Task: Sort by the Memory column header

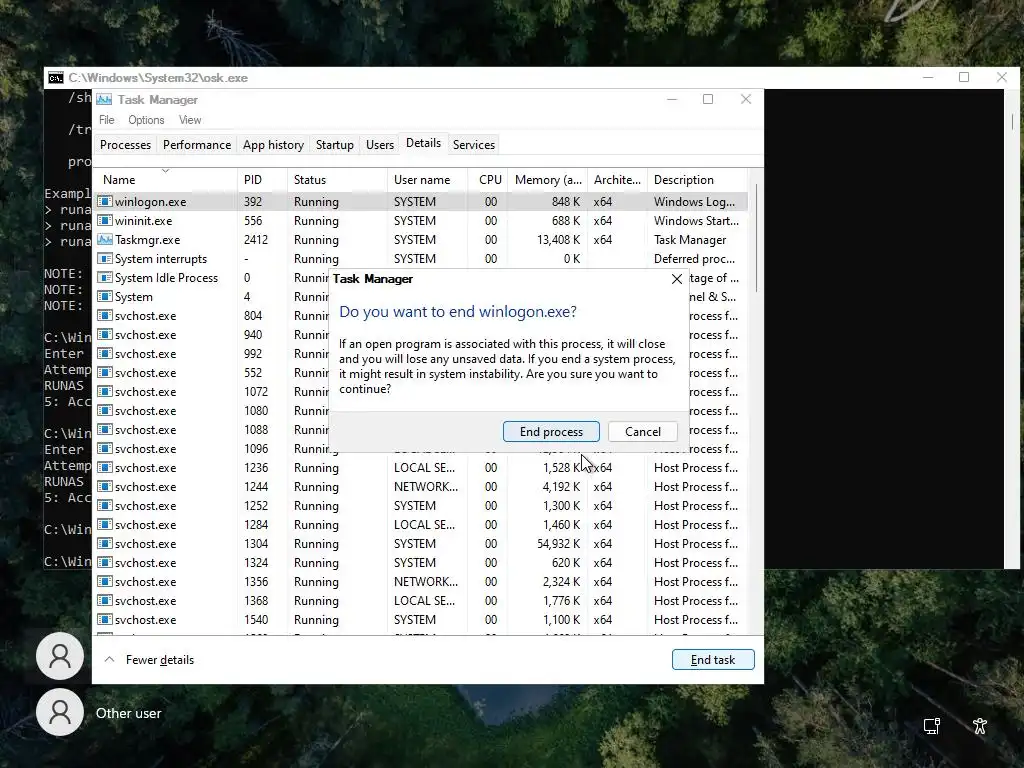Action: tap(547, 180)
